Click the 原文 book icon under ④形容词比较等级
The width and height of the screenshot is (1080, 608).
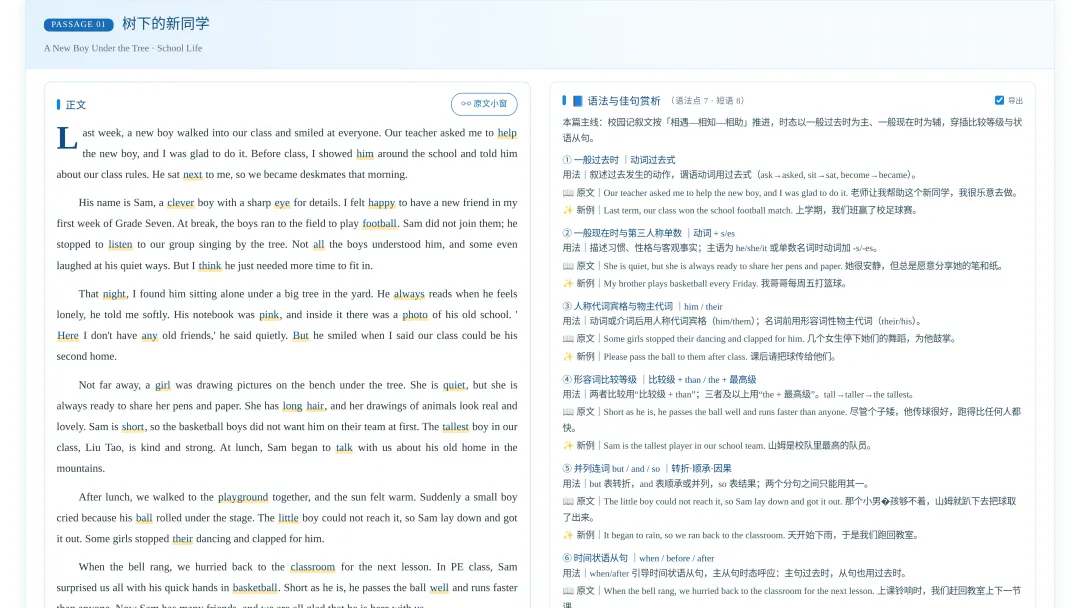pos(568,412)
